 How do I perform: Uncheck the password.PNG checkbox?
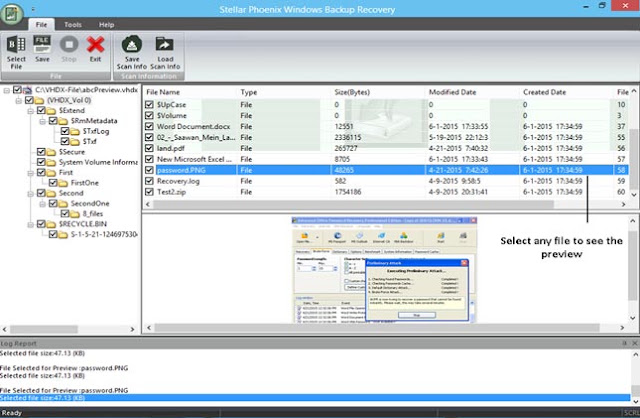[149, 170]
